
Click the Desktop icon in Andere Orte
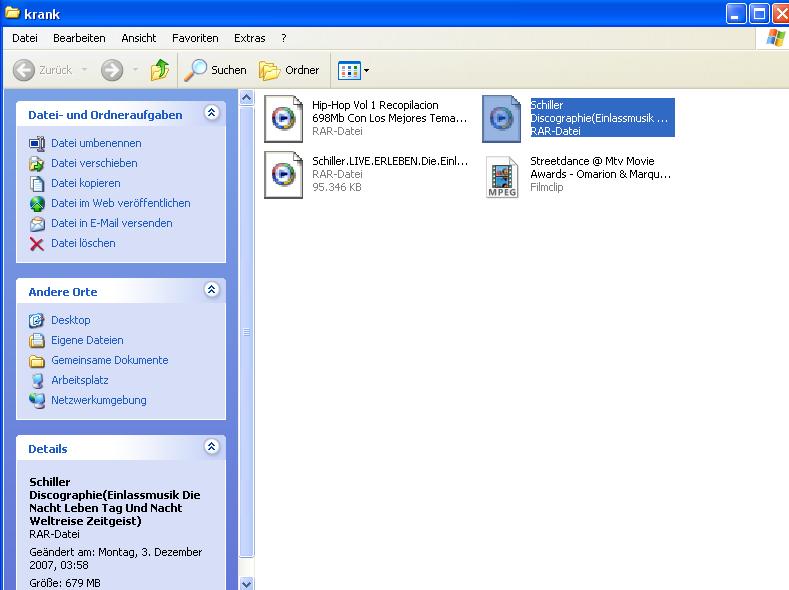[x=37, y=320]
